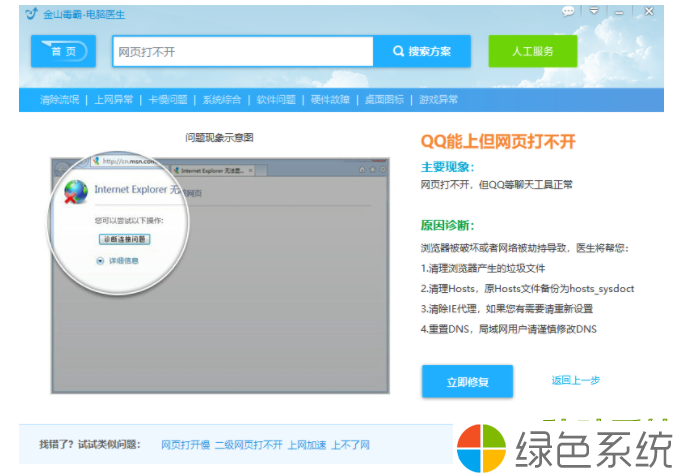The height and width of the screenshot is (476, 679).
Task: Select the 系统综合 category tab
Action: coord(222,100)
